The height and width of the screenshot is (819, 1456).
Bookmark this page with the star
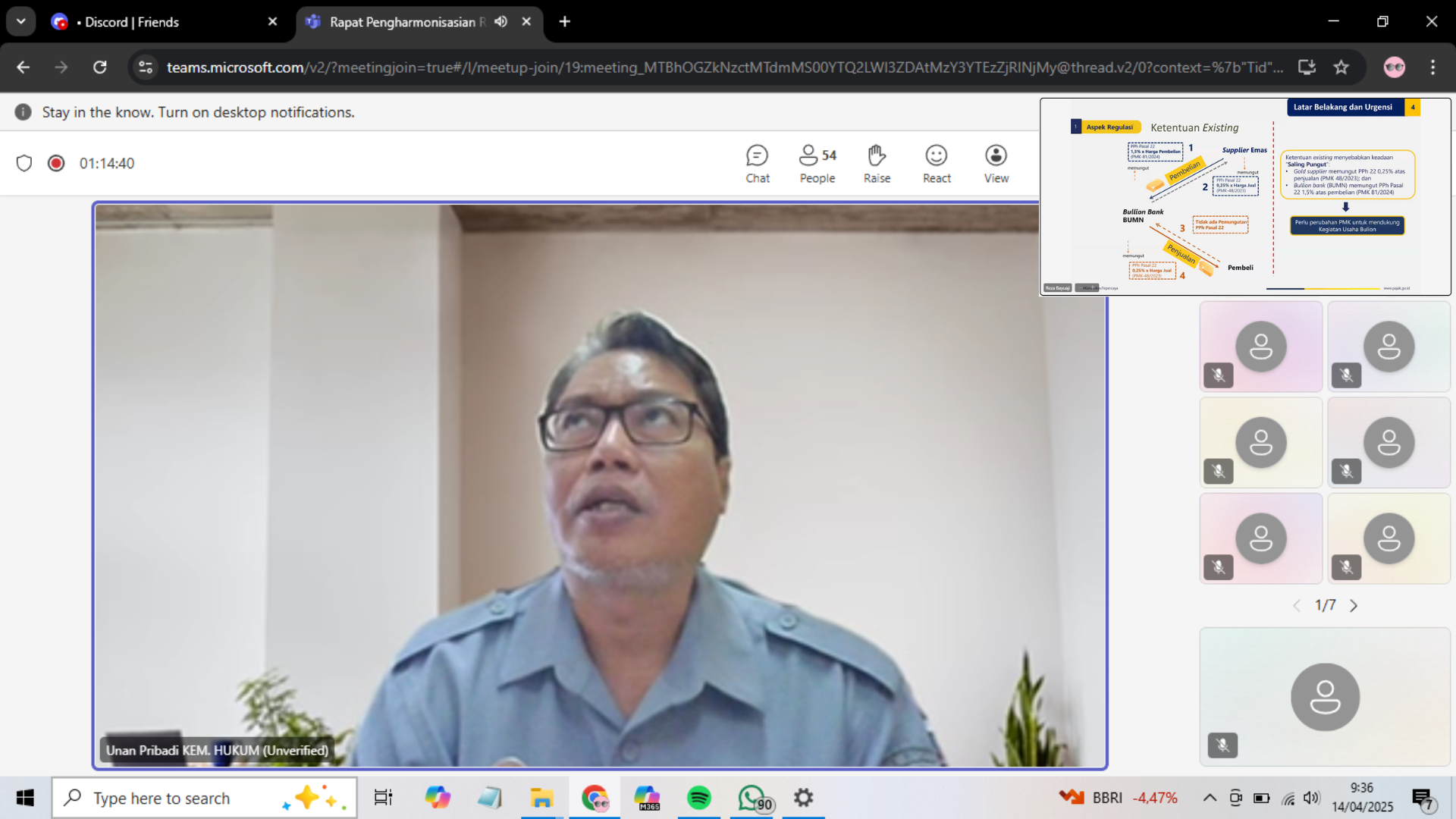click(1341, 67)
